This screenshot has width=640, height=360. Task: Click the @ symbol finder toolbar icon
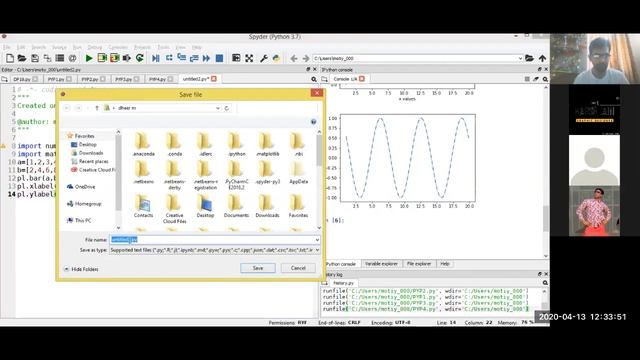click(72, 58)
